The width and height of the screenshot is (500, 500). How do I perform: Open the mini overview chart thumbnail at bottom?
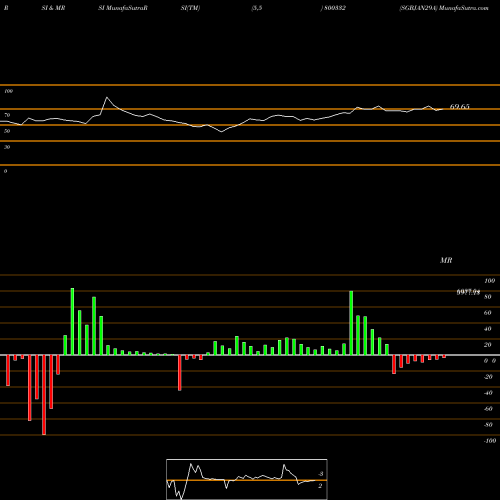pyautogui.click(x=247, y=479)
